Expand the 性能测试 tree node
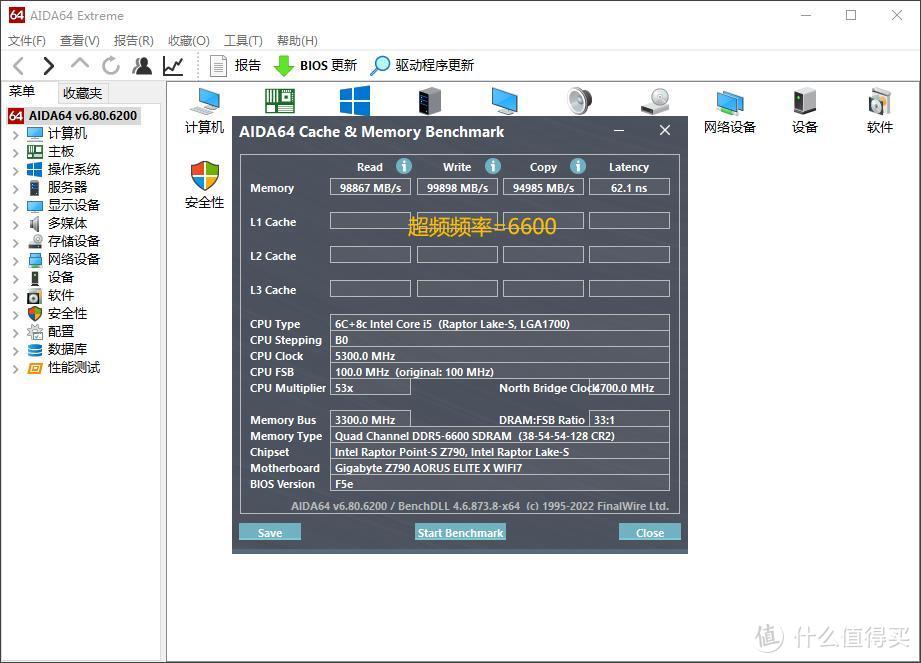This screenshot has height=663, width=921. pos(15,369)
